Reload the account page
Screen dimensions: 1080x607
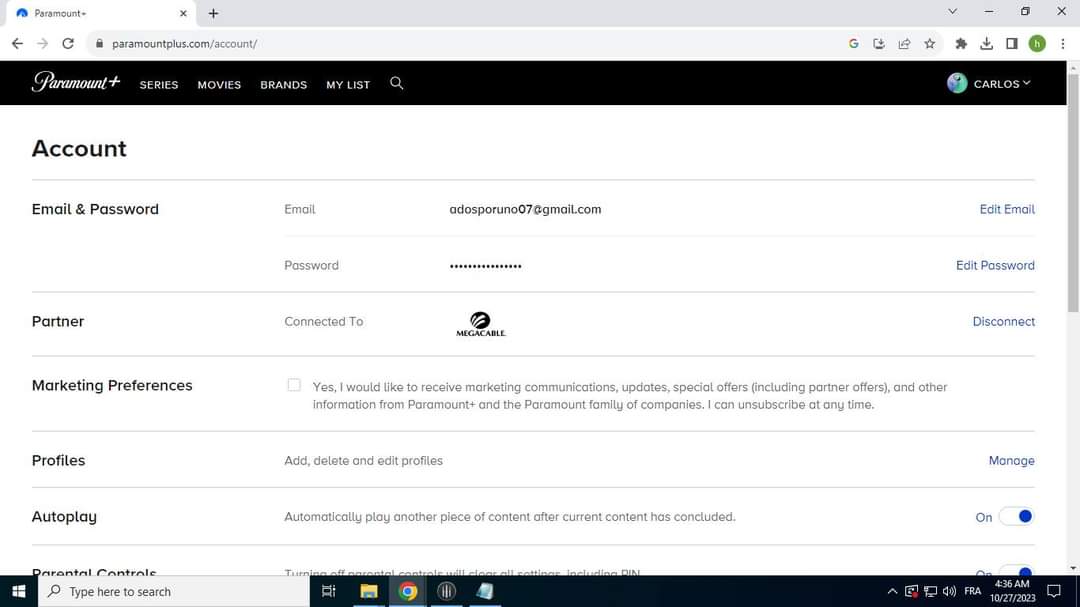coord(68,43)
